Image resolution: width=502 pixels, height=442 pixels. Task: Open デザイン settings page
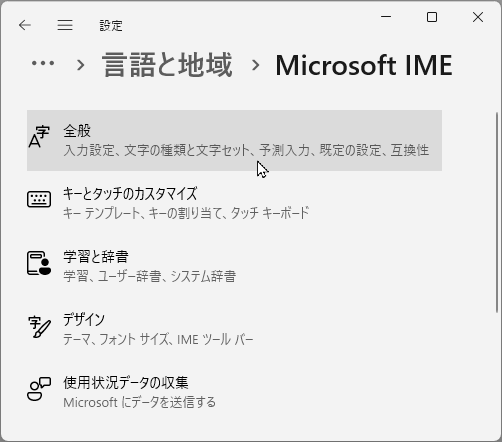click(x=234, y=329)
